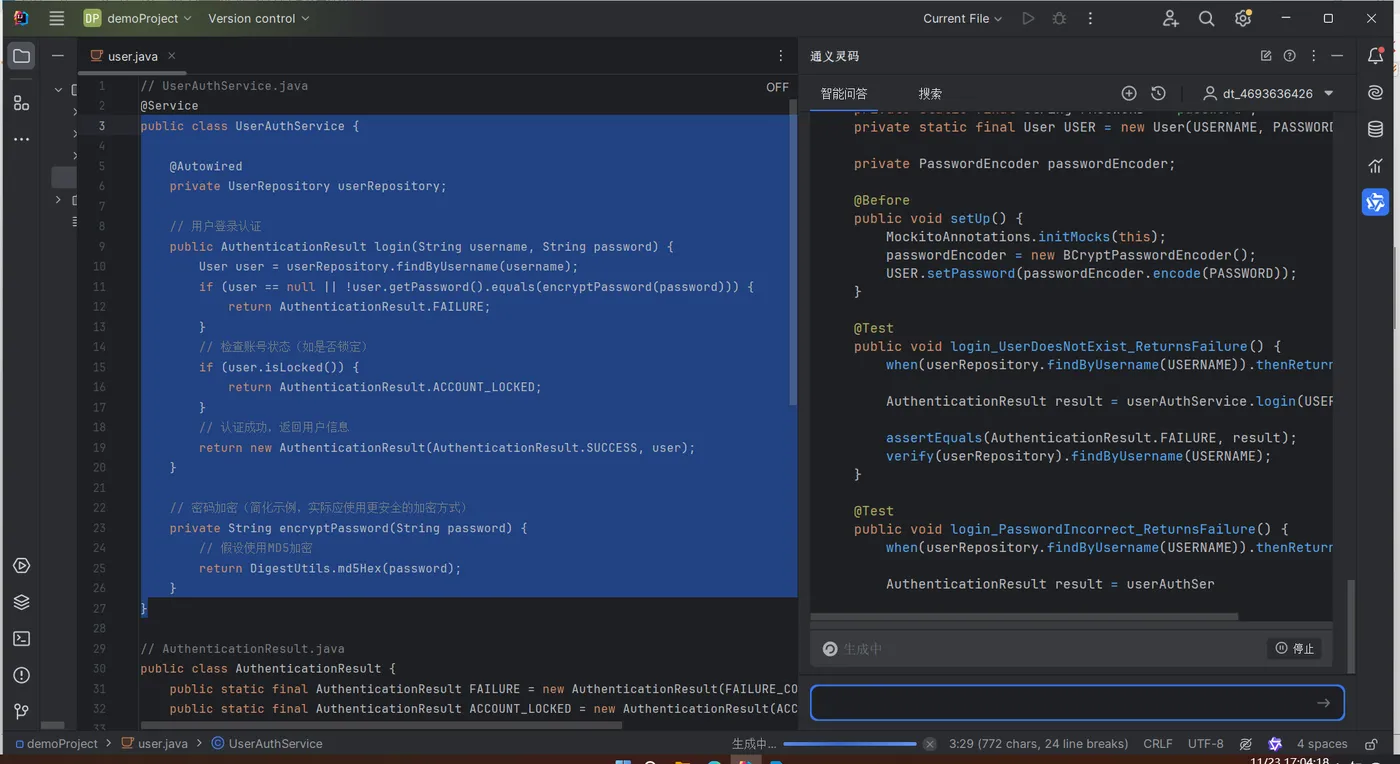
Task: Start a new chat via edit icon
Action: 1266,56
